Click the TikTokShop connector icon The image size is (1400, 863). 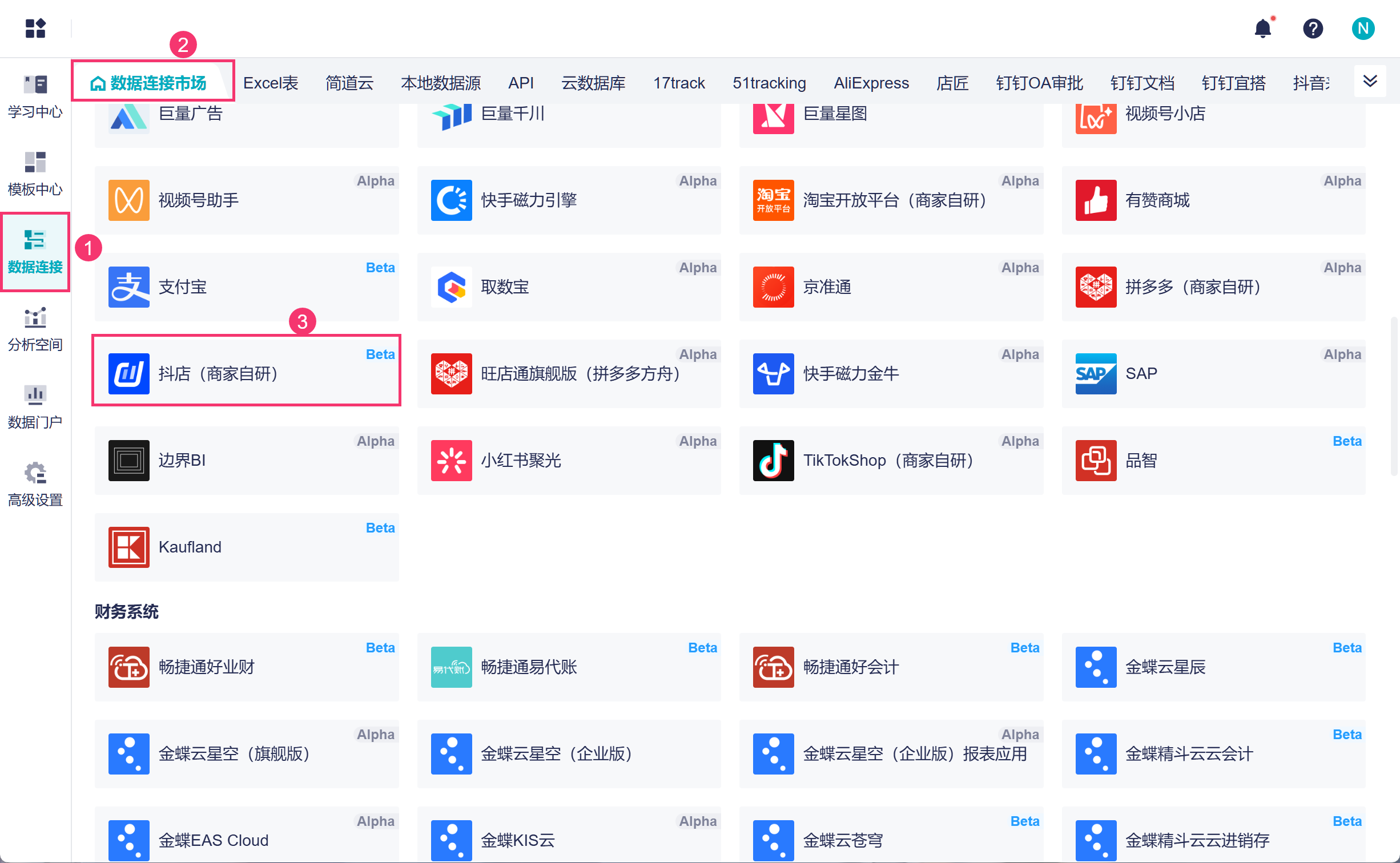click(774, 461)
